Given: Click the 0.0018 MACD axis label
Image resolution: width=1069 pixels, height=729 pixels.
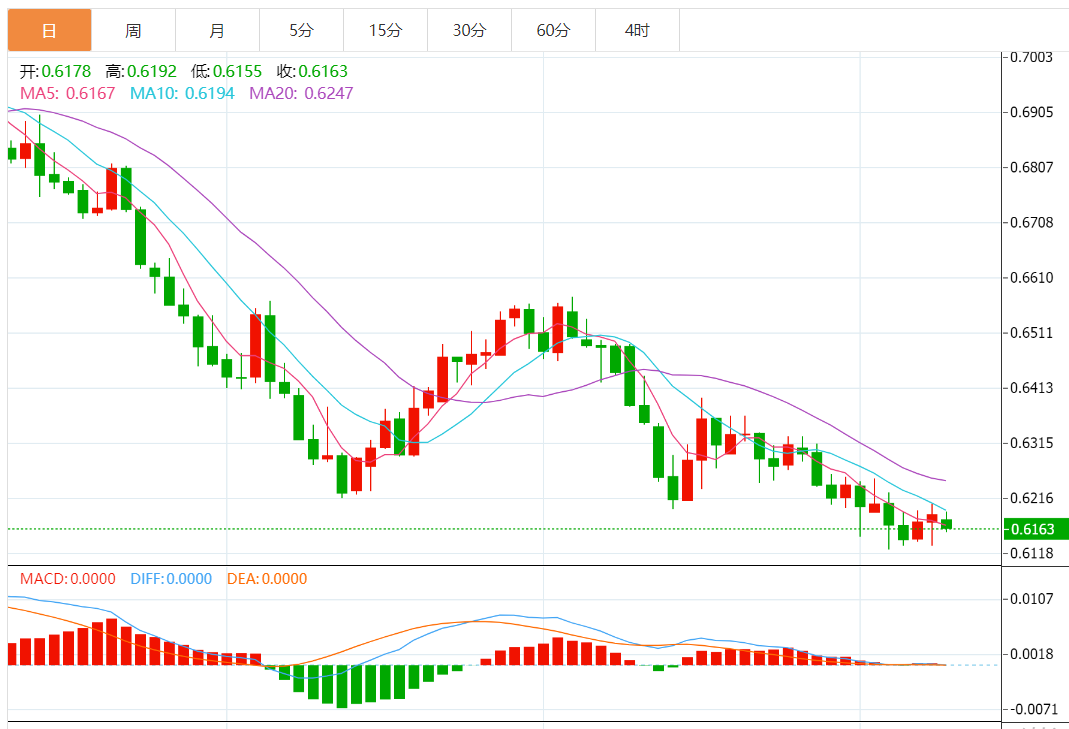Looking at the screenshot, I should point(1031,654).
